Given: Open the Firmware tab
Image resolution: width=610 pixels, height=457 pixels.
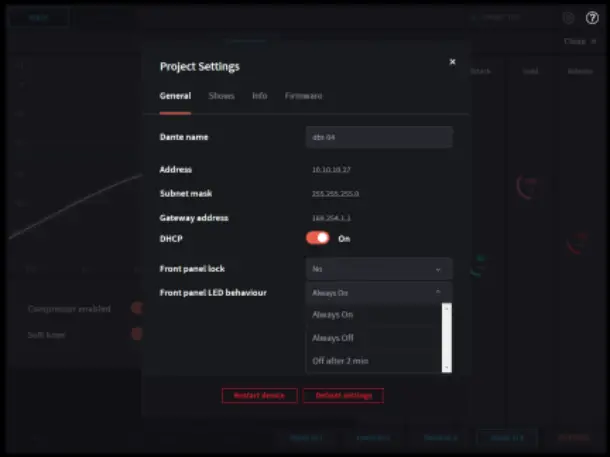Looking at the screenshot, I should (x=303, y=96).
